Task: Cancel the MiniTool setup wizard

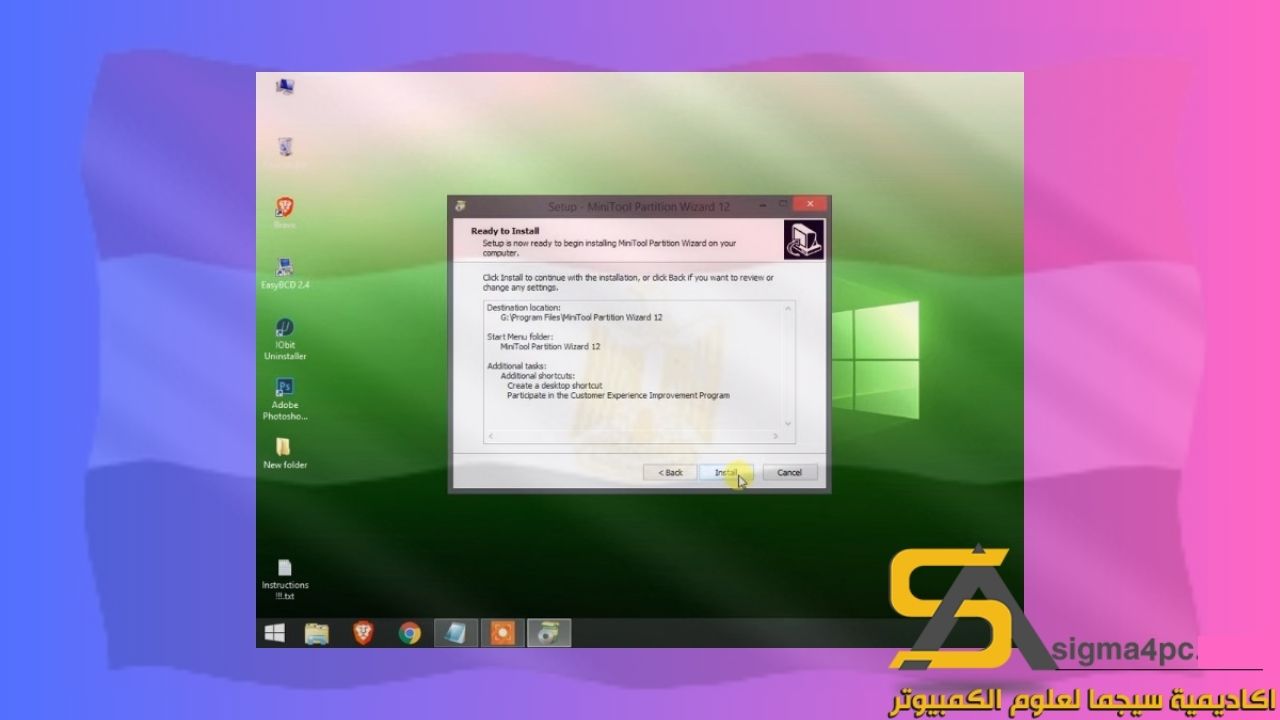Action: click(790, 472)
